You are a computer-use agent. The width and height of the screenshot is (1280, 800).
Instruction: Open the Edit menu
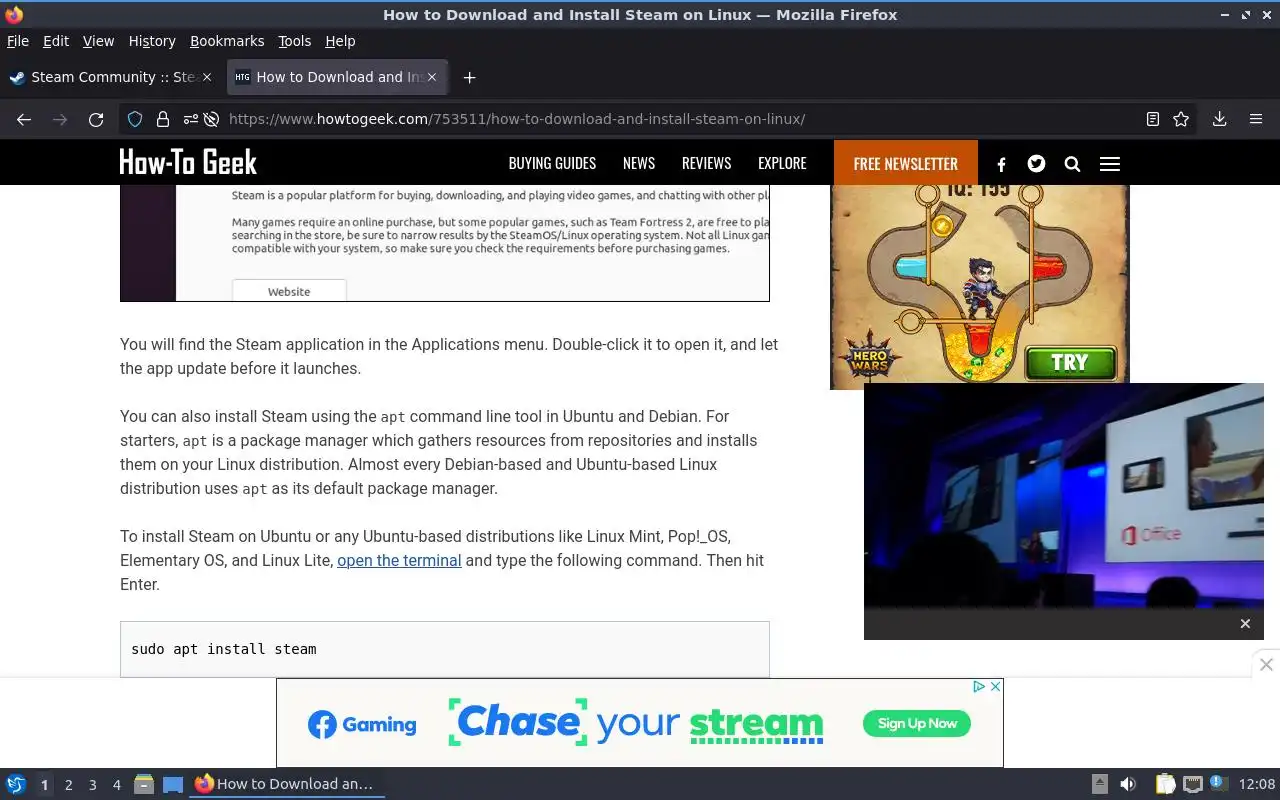pyautogui.click(x=56, y=41)
